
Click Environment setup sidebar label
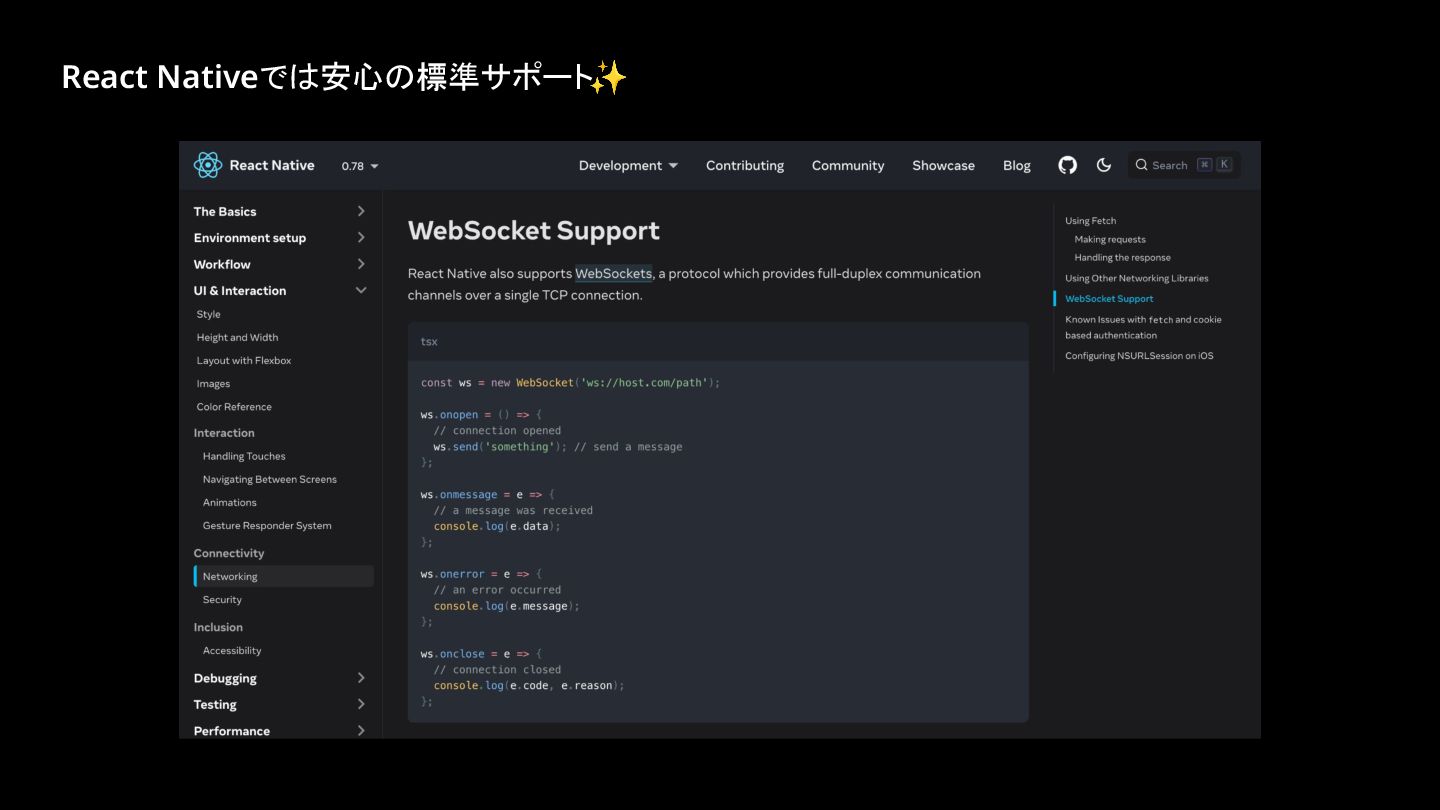250,238
